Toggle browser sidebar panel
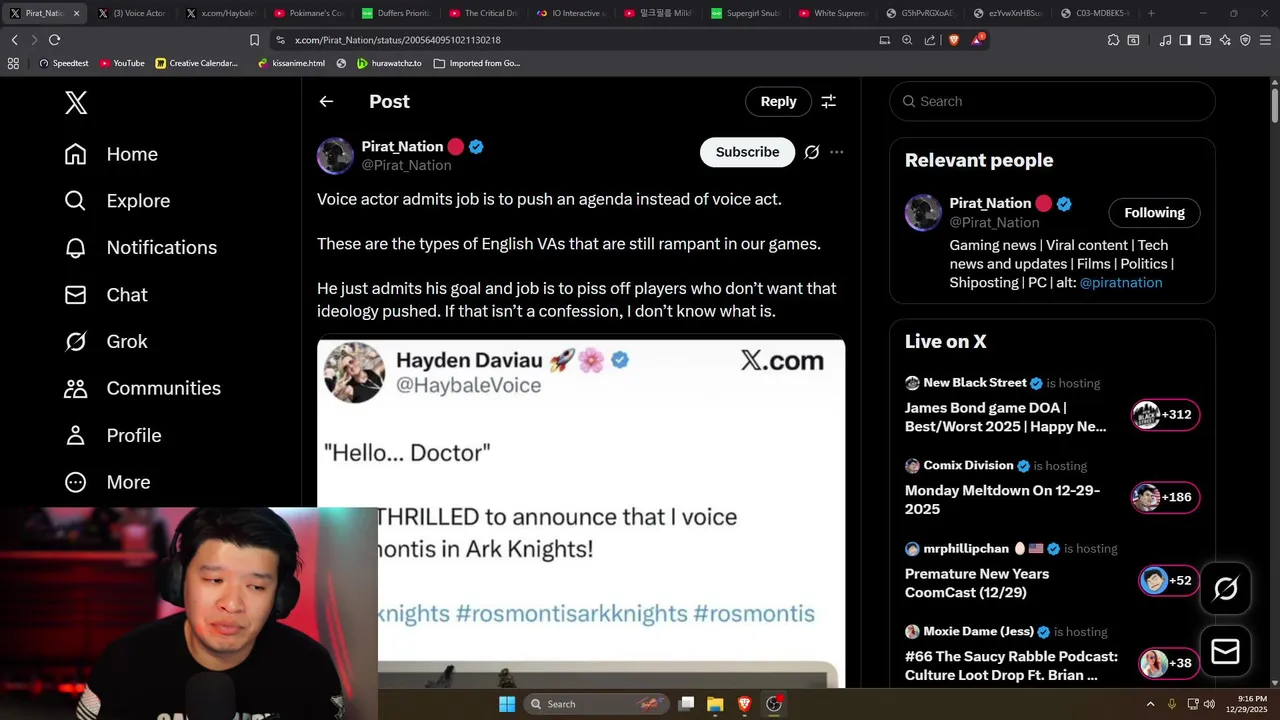The width and height of the screenshot is (1280, 720). (x=1185, y=40)
